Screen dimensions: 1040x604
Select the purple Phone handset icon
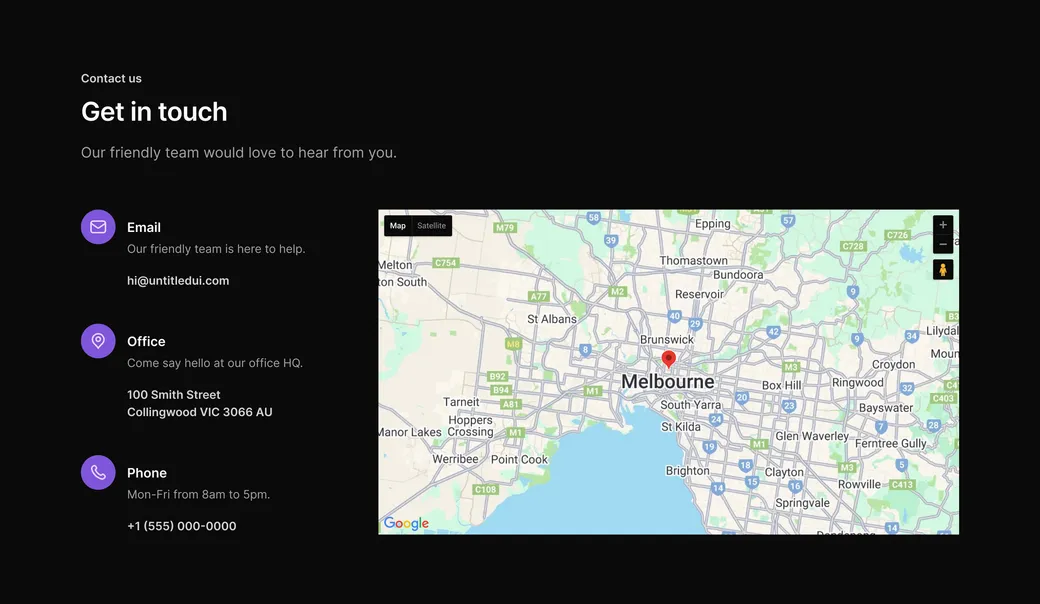tap(97, 471)
